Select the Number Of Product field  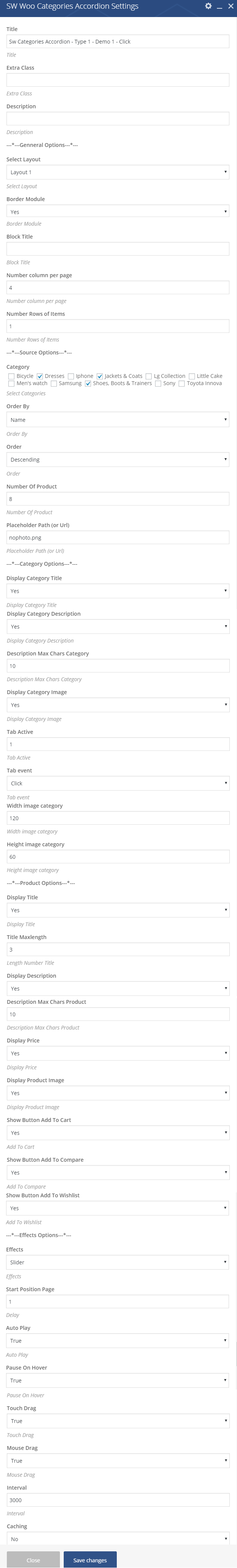click(118, 499)
